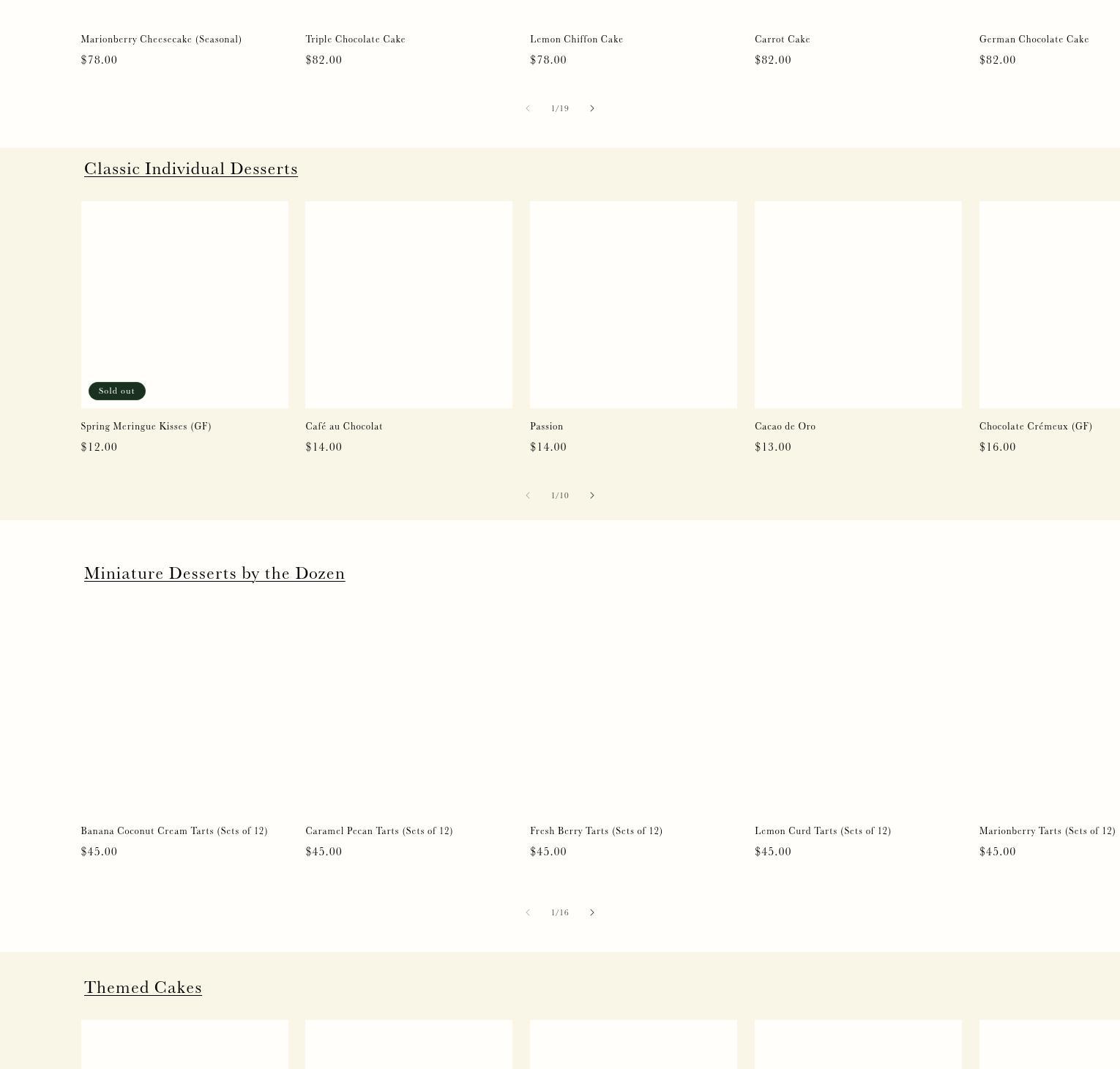Select Lemon Curd Tarts (Sets of 12)
This screenshot has height=1069, width=1120.
tap(823, 831)
